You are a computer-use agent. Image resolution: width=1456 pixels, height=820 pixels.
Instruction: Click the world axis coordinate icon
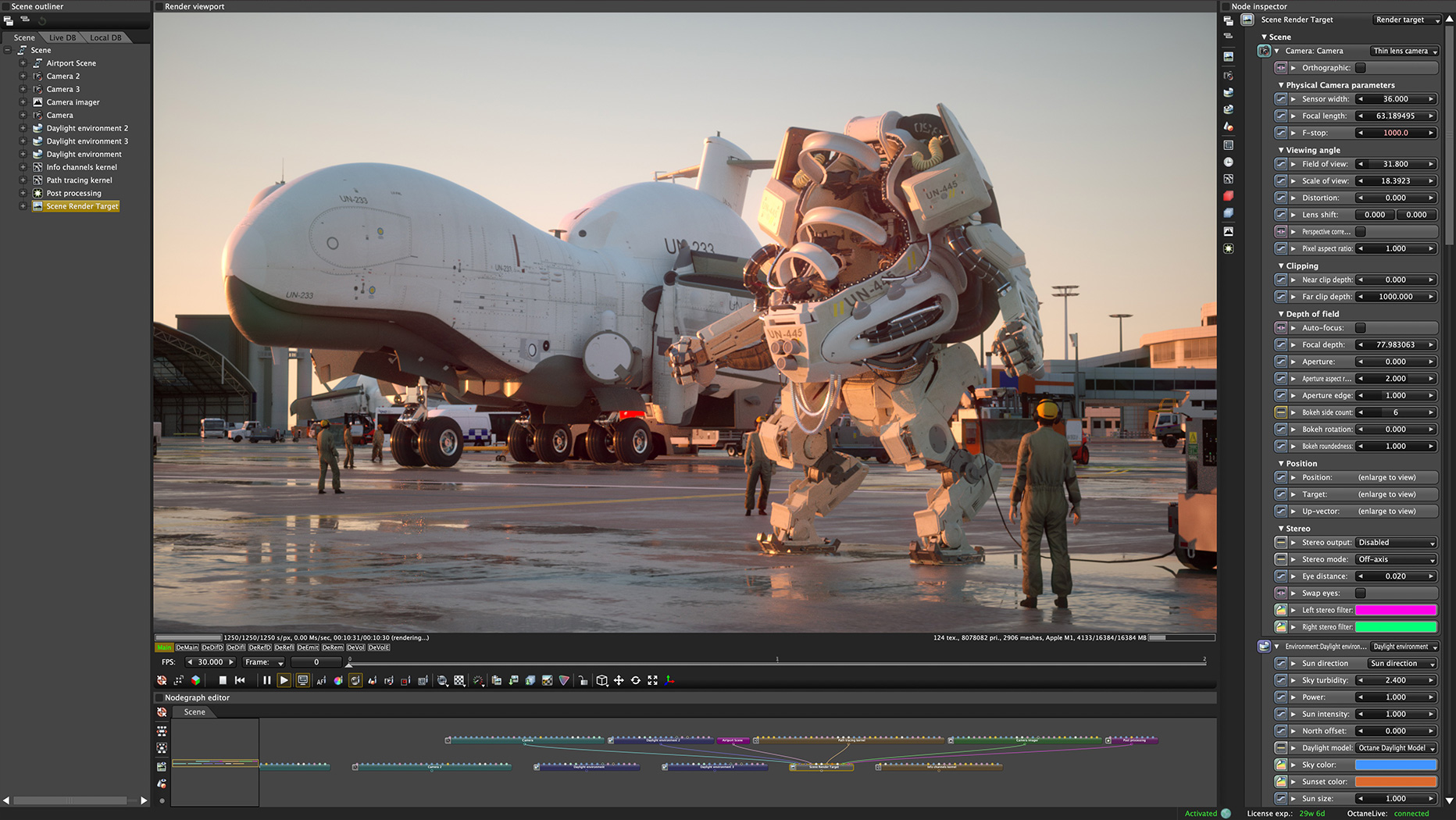pos(670,680)
